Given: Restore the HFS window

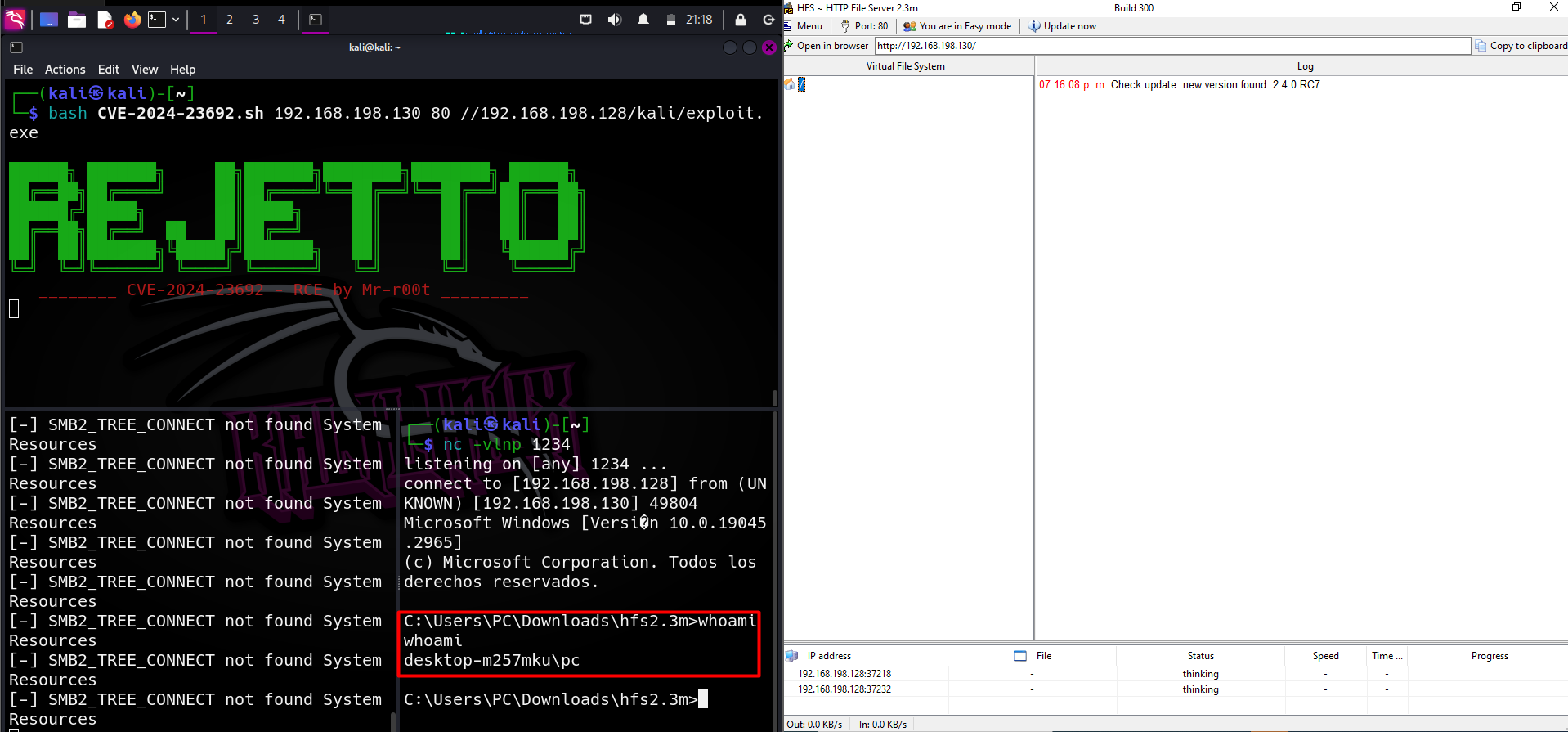Looking at the screenshot, I should coord(1516,7).
